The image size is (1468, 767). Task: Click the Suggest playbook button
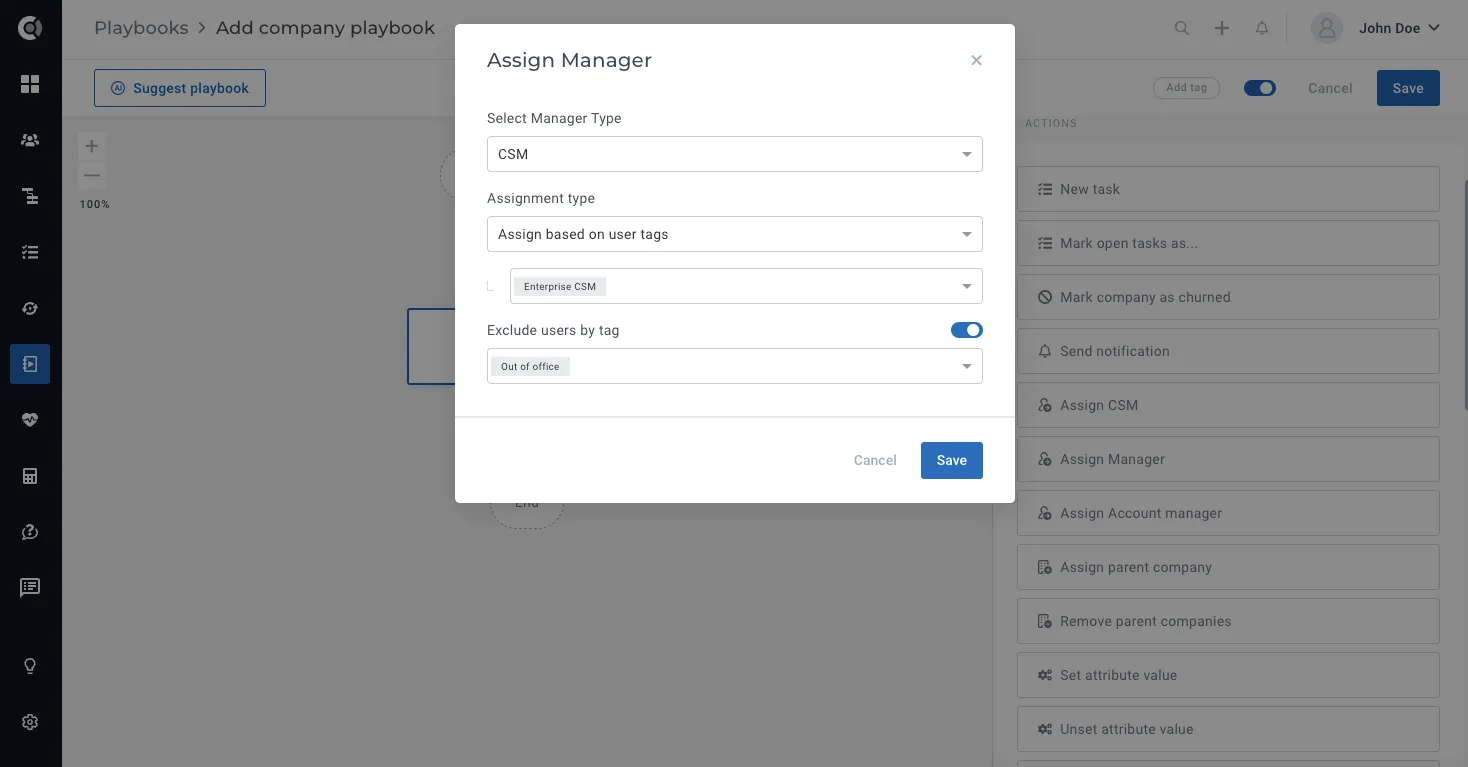(180, 88)
